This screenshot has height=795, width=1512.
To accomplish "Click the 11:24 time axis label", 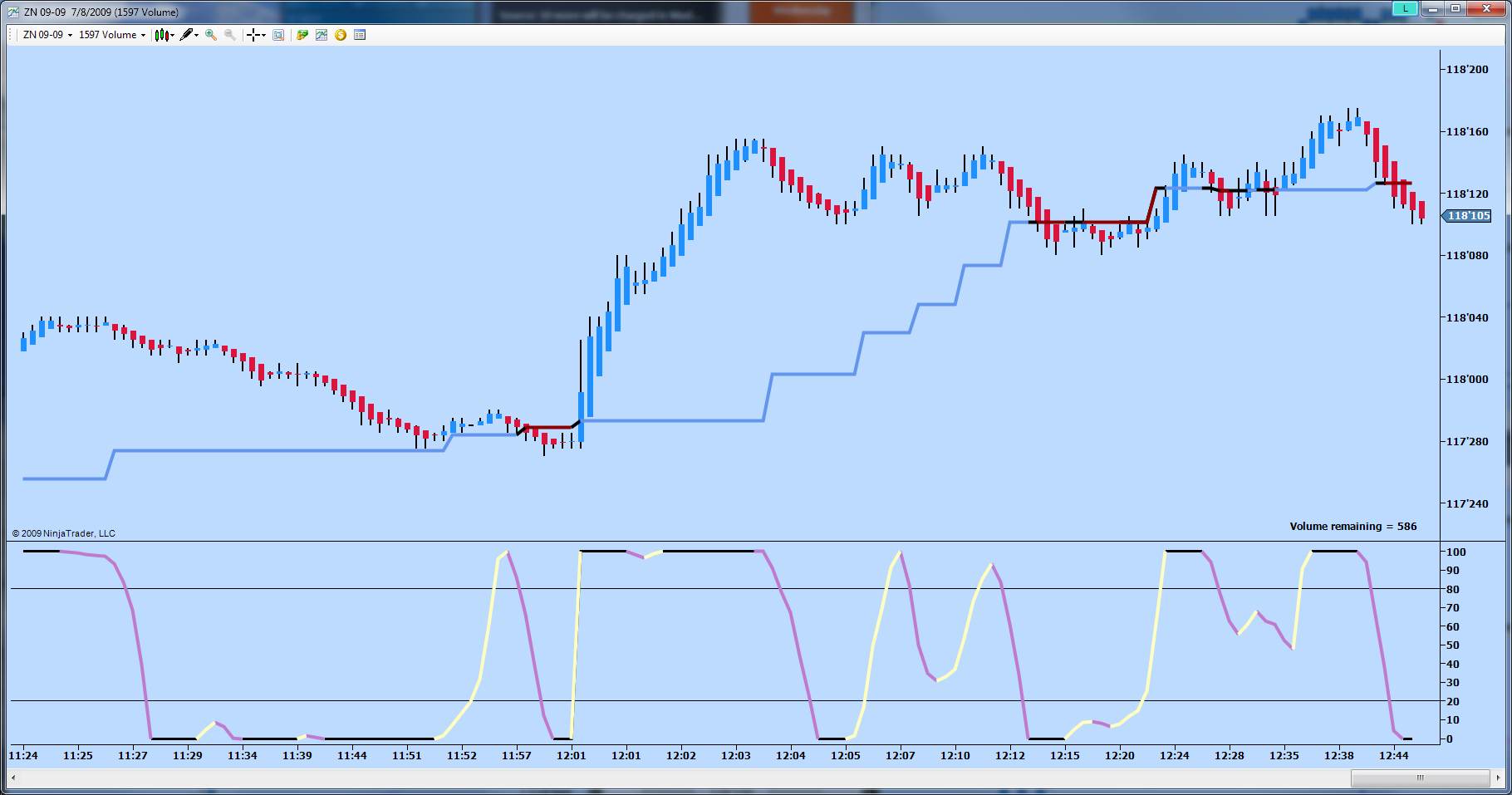I will 23,755.
